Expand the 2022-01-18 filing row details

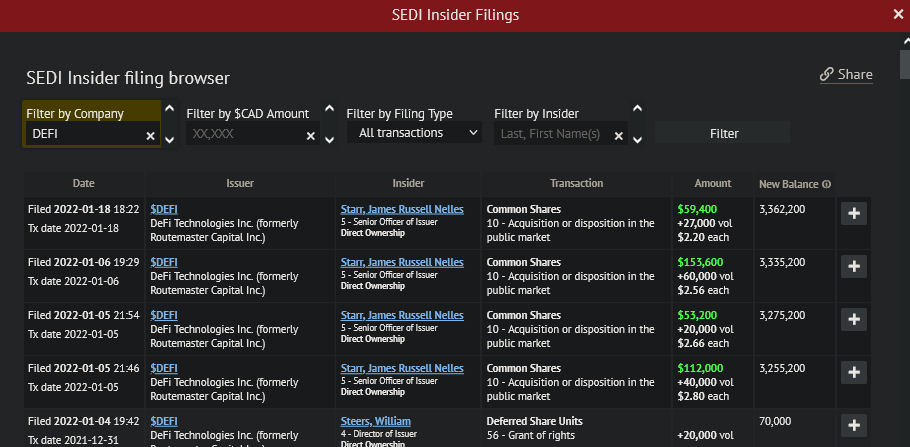click(x=853, y=213)
